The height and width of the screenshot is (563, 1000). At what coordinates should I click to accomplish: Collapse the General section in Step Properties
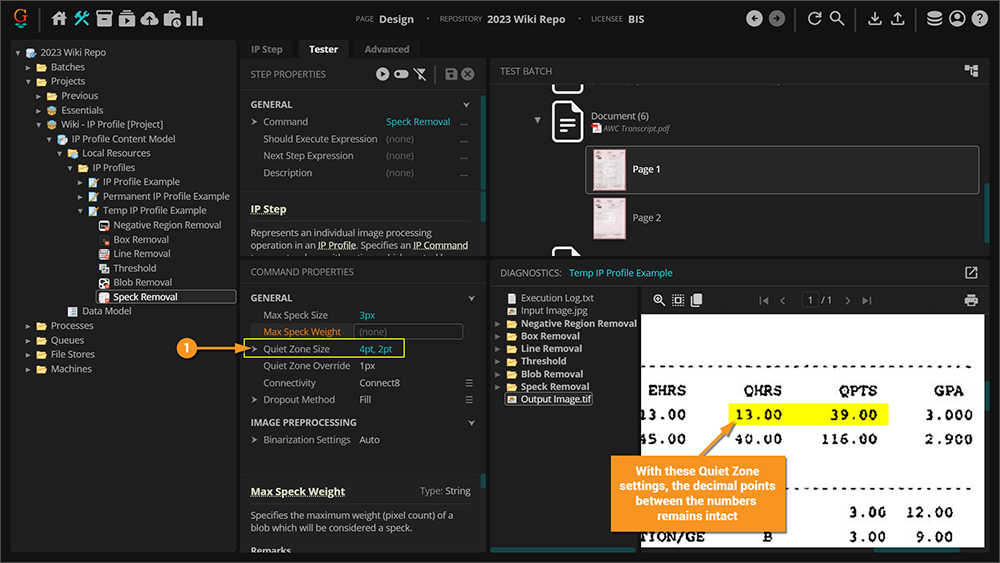[x=466, y=104]
